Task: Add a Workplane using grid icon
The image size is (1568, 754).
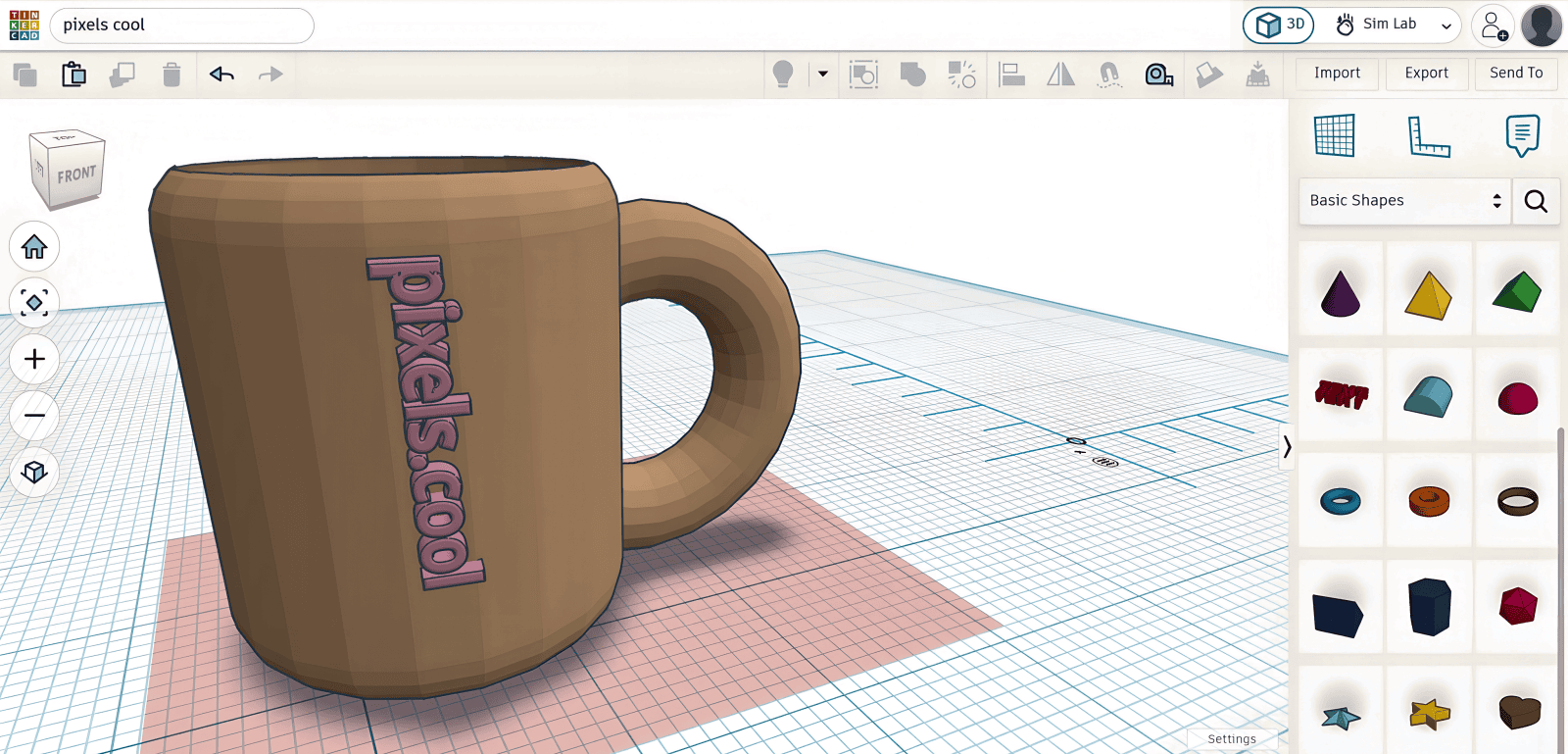Action: [x=1335, y=135]
